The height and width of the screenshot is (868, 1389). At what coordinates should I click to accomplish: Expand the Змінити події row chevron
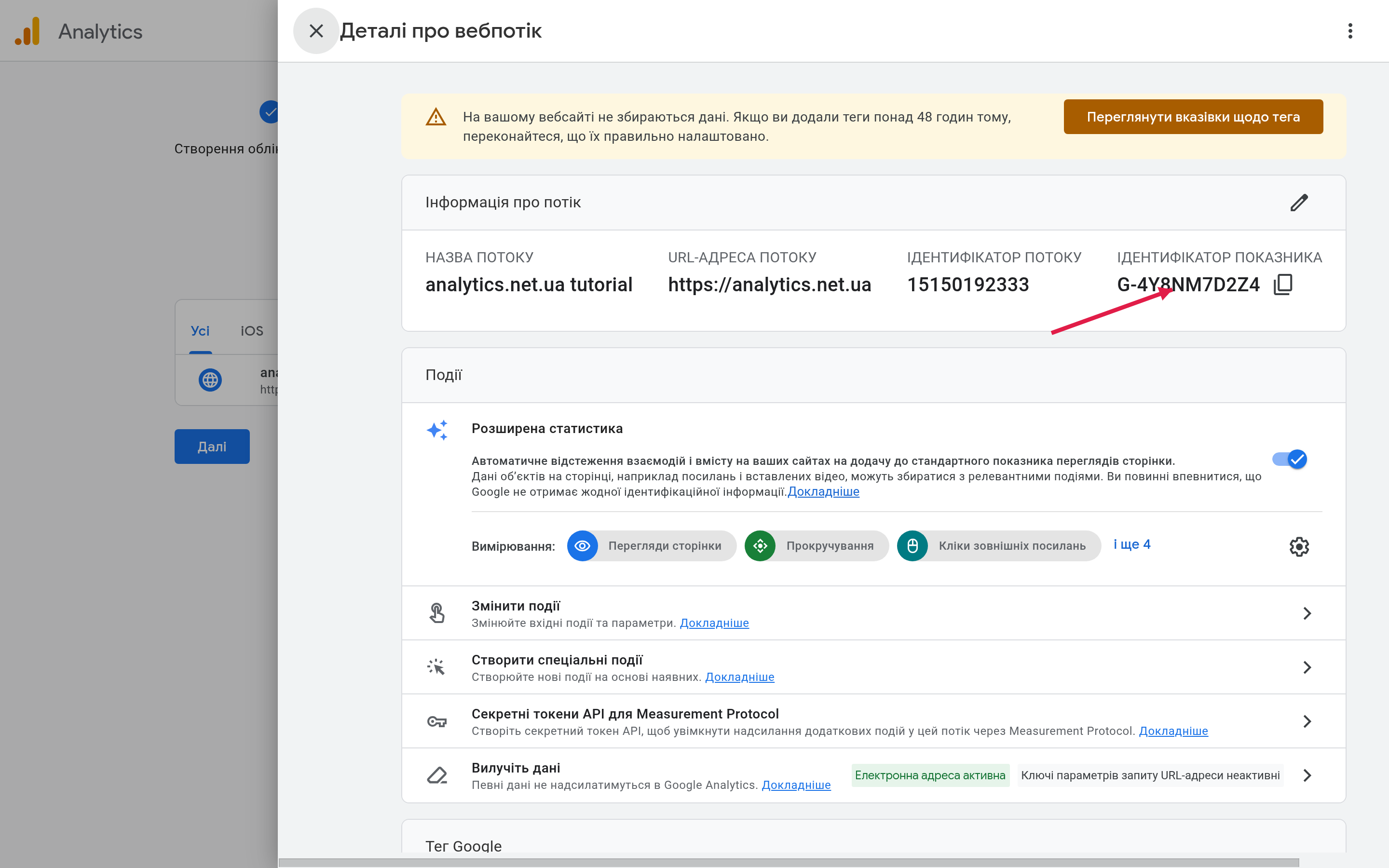[x=1307, y=613]
